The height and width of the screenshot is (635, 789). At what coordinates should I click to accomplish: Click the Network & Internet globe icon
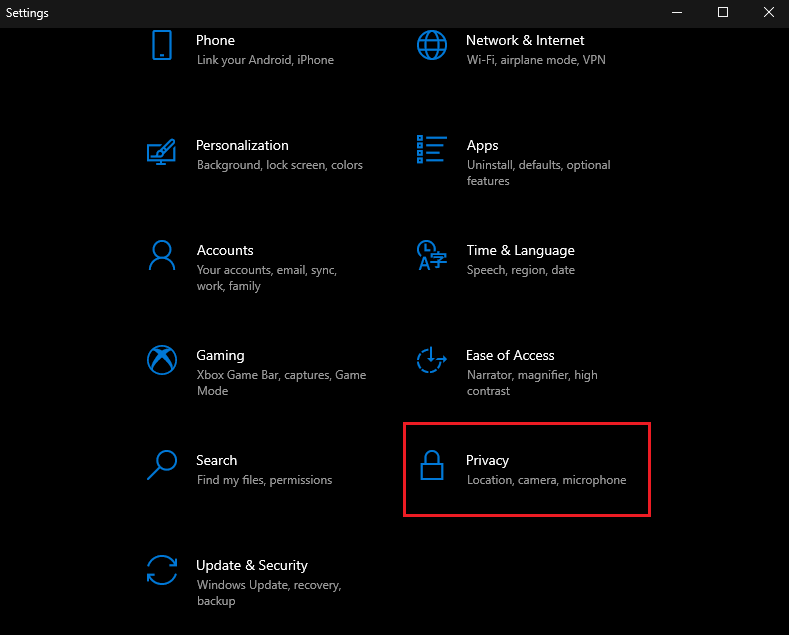(x=432, y=45)
